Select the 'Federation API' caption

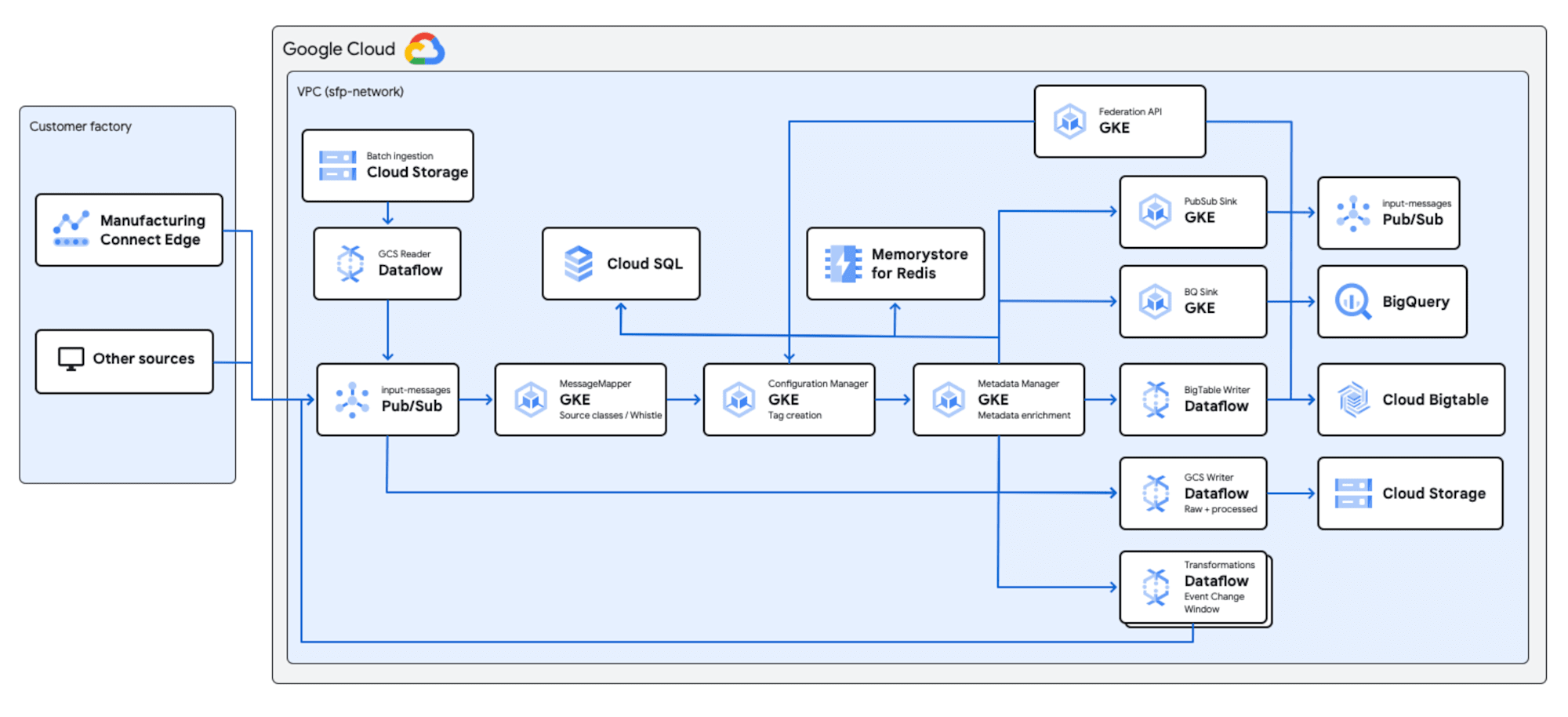1131,112
